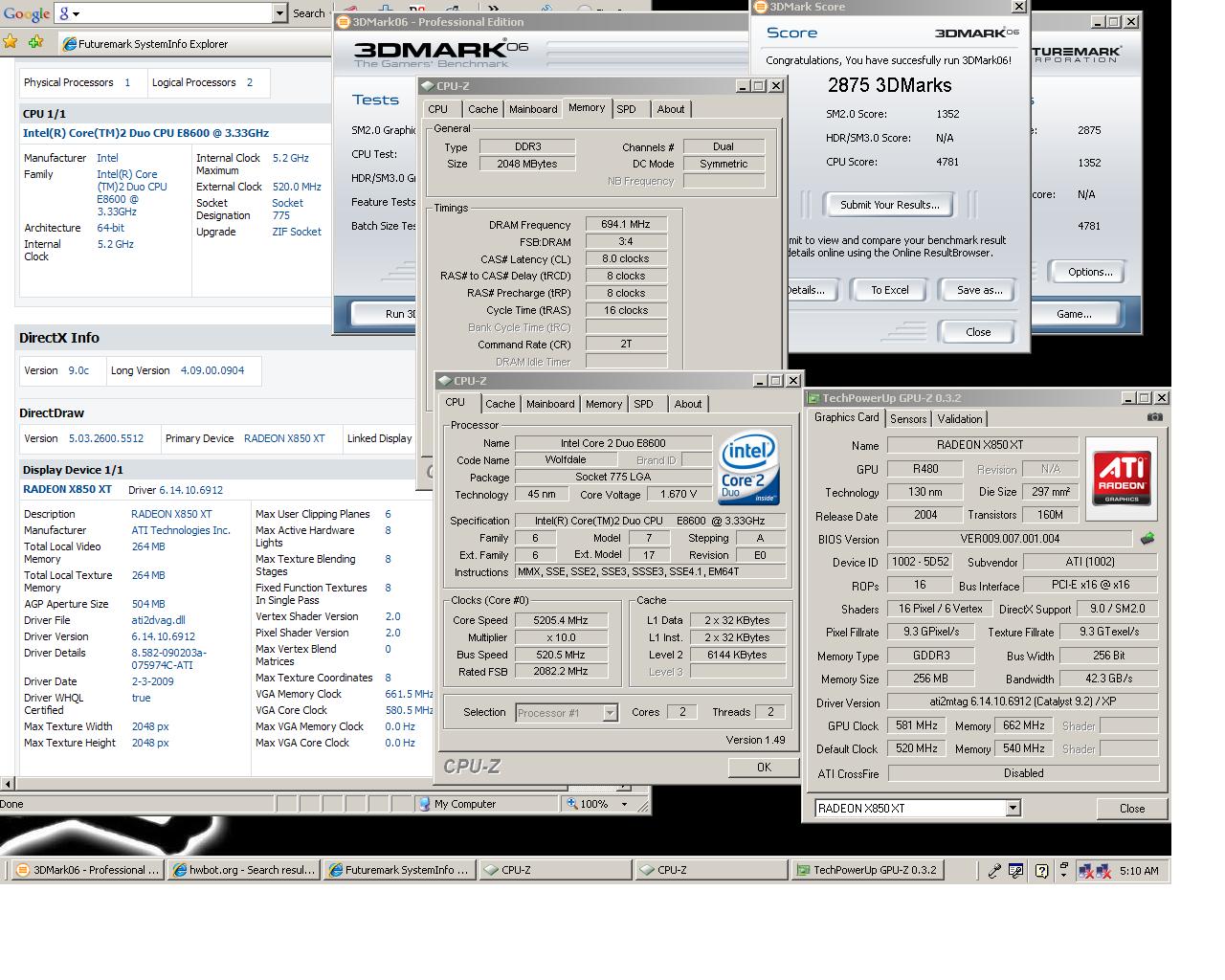The image size is (1225, 980).
Task: Click the RADEON X850 XT display device heading link
Action: (x=67, y=489)
